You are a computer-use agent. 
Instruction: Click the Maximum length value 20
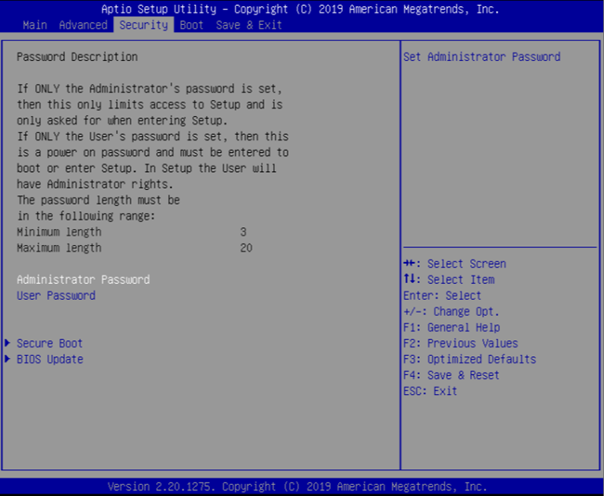[246, 248]
